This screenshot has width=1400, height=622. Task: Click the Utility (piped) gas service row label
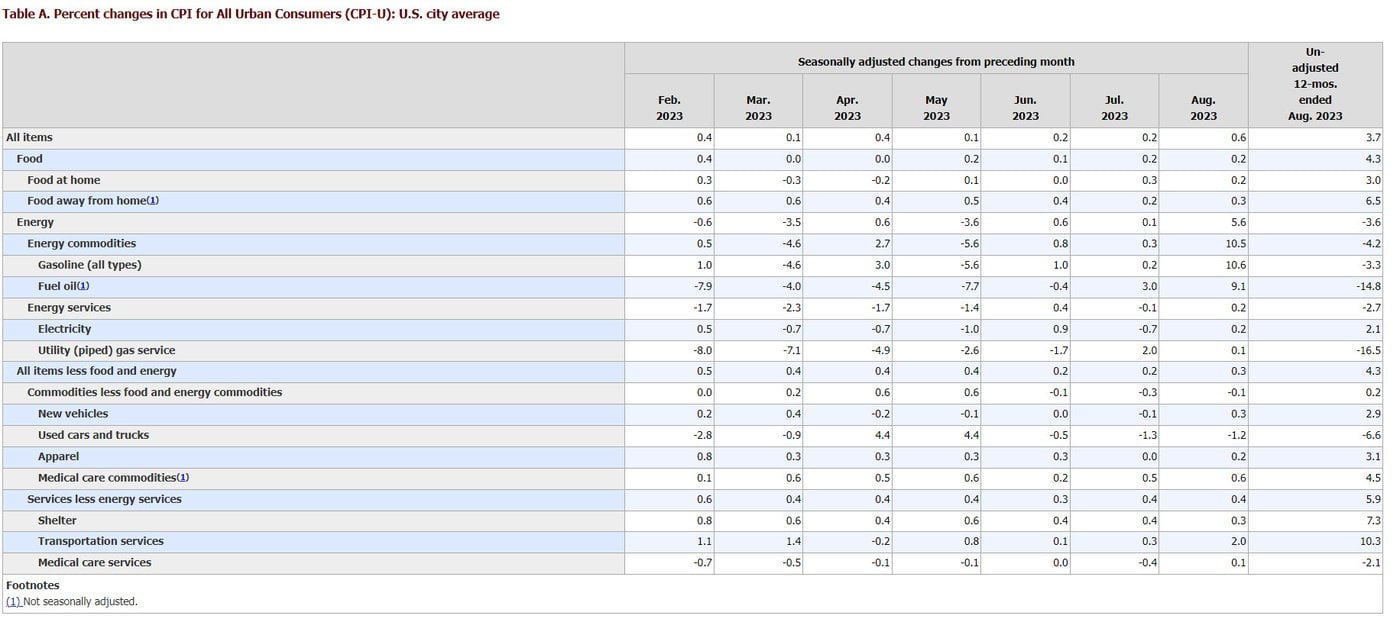coord(106,350)
